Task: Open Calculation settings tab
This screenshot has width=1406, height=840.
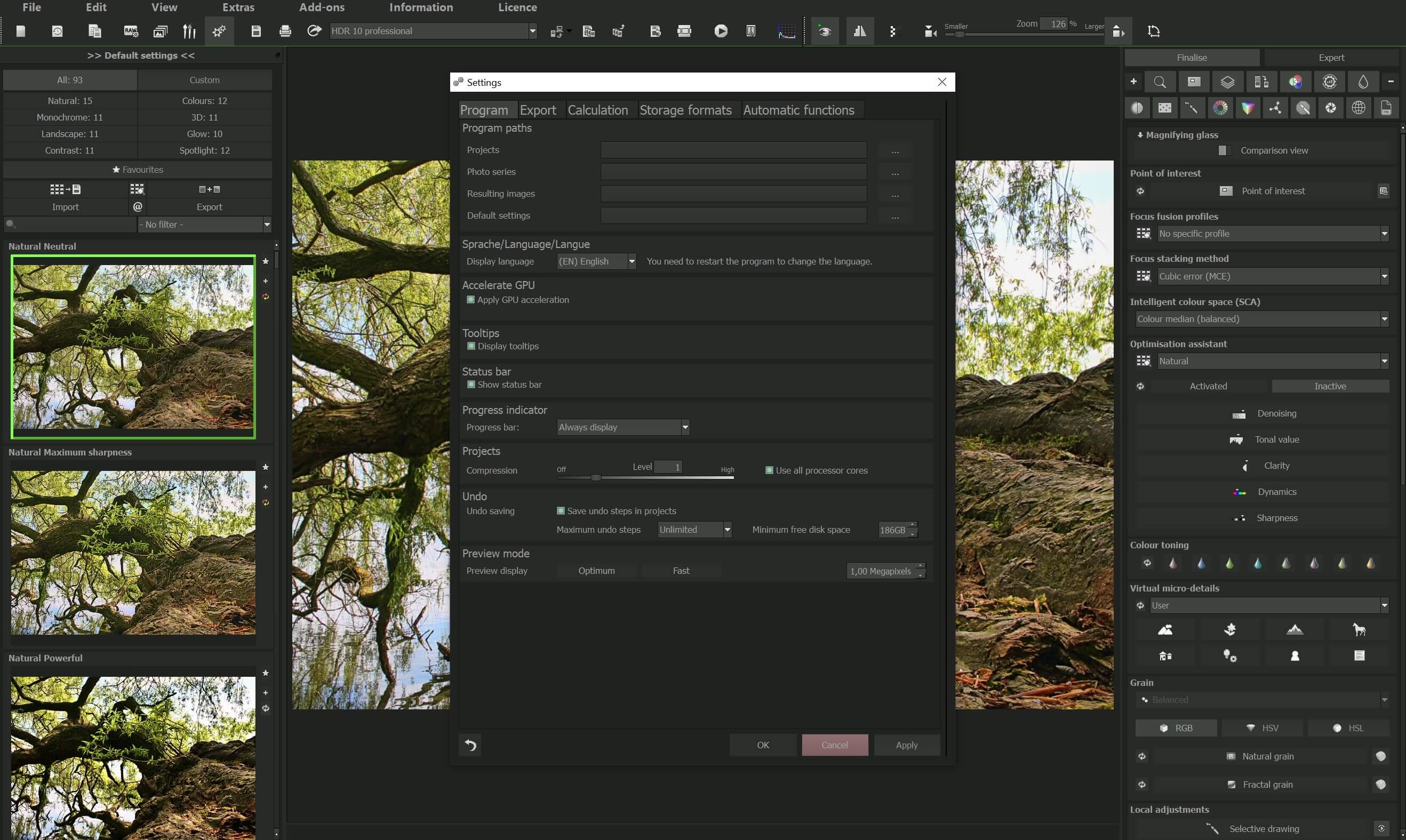Action: click(x=597, y=109)
